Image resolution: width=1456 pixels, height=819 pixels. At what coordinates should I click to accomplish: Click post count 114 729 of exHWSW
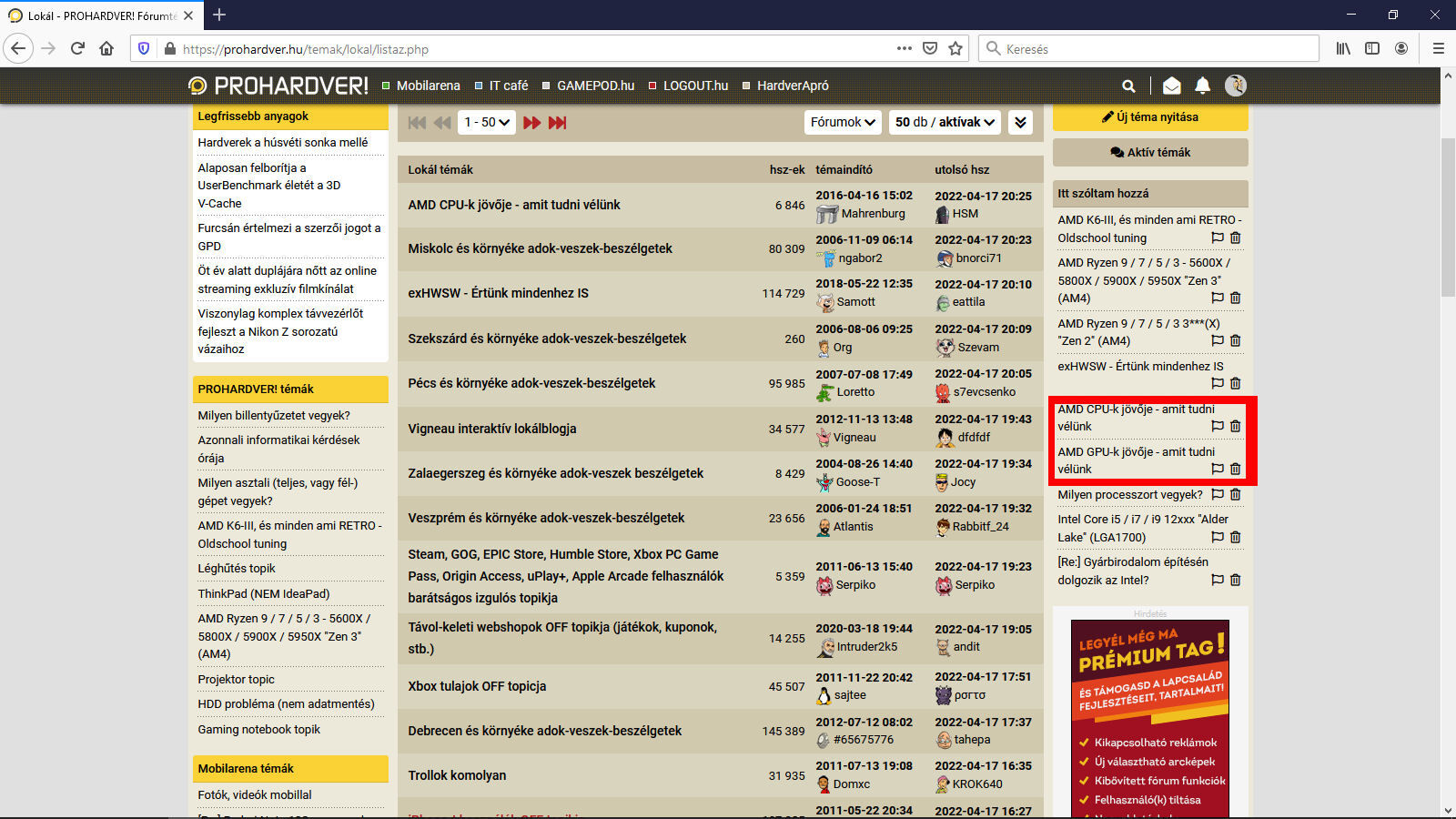[x=784, y=293]
